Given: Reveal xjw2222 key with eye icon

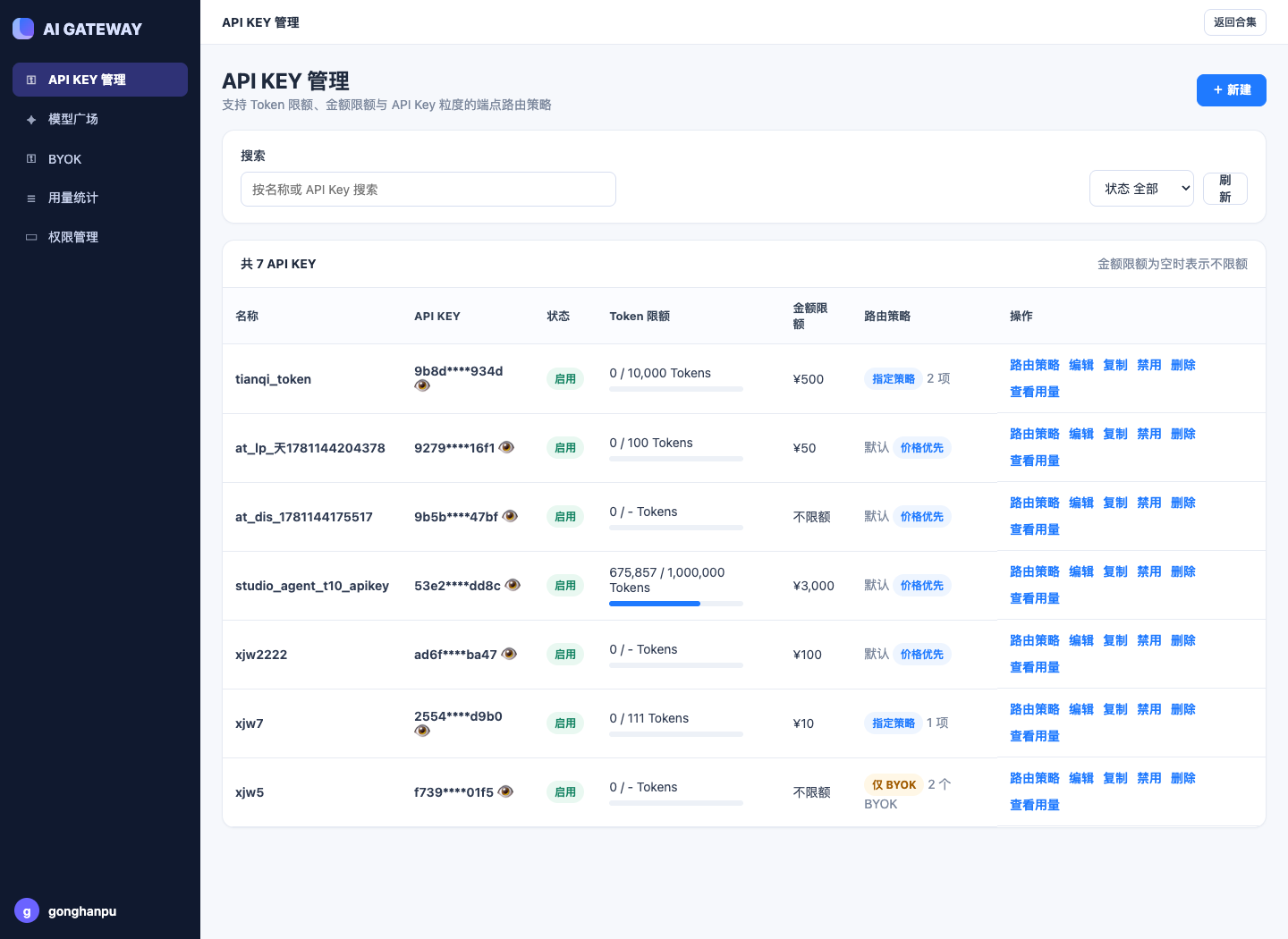Looking at the screenshot, I should pyautogui.click(x=509, y=654).
